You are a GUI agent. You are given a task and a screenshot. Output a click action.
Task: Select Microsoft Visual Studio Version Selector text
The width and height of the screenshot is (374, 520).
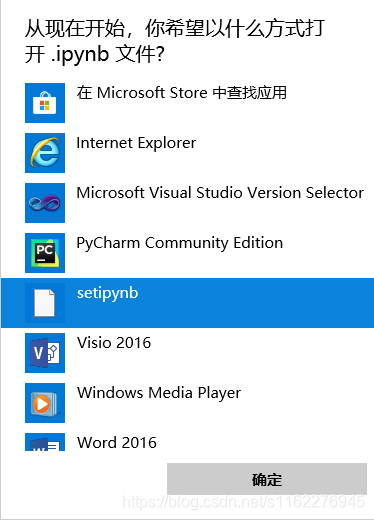(x=220, y=193)
